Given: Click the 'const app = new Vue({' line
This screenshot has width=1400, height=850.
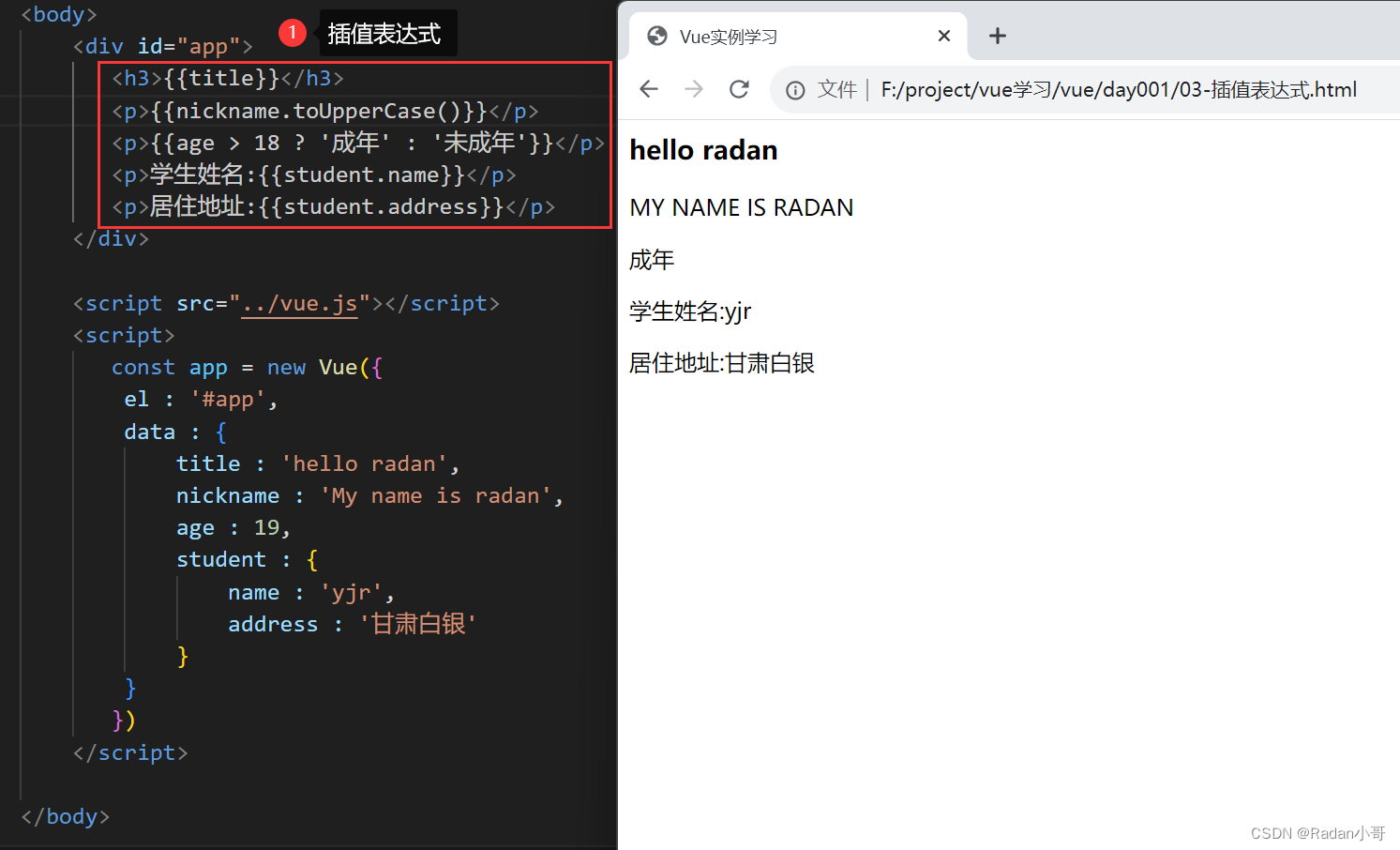Looking at the screenshot, I should point(248,367).
